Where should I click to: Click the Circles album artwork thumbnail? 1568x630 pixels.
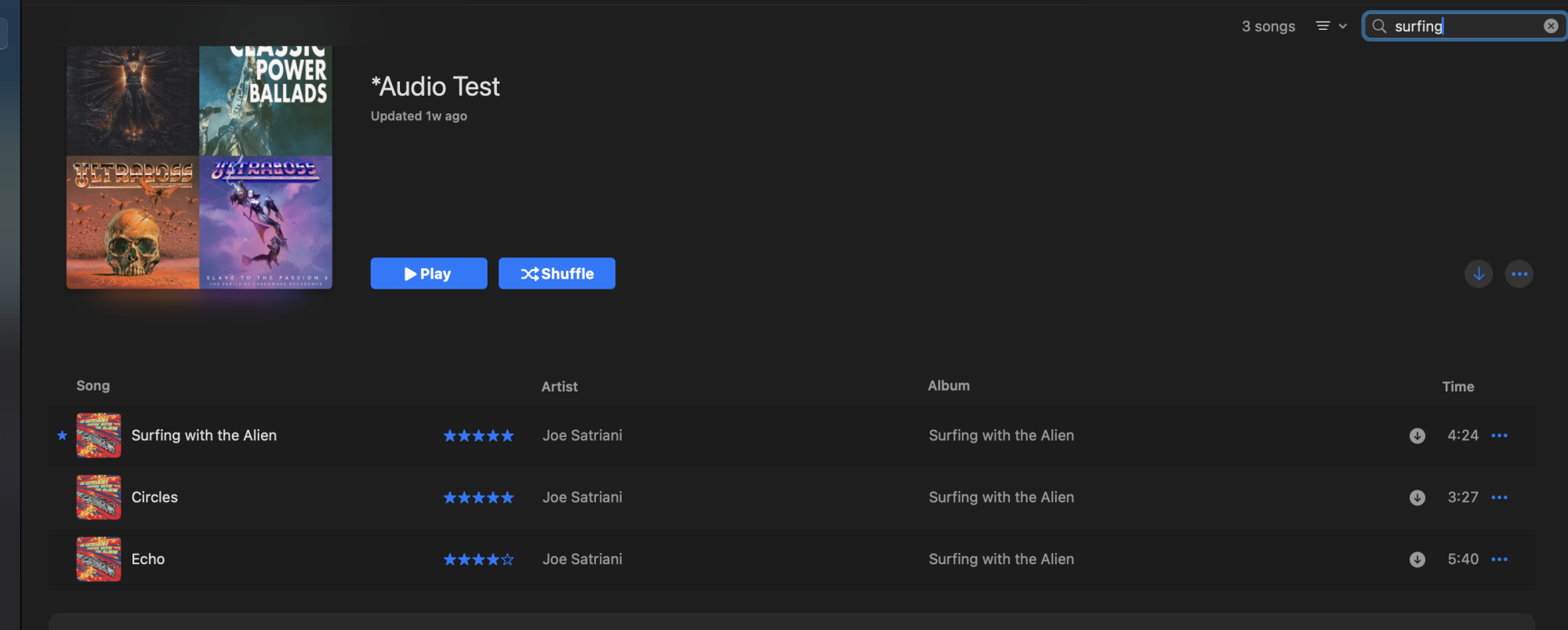[99, 497]
